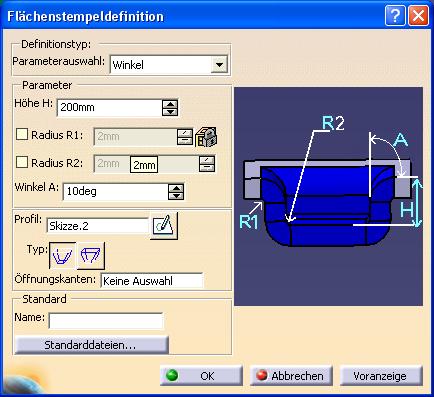Viewport: 434px width, 397px height.
Task: Click the help question mark icon
Action: pos(395,15)
